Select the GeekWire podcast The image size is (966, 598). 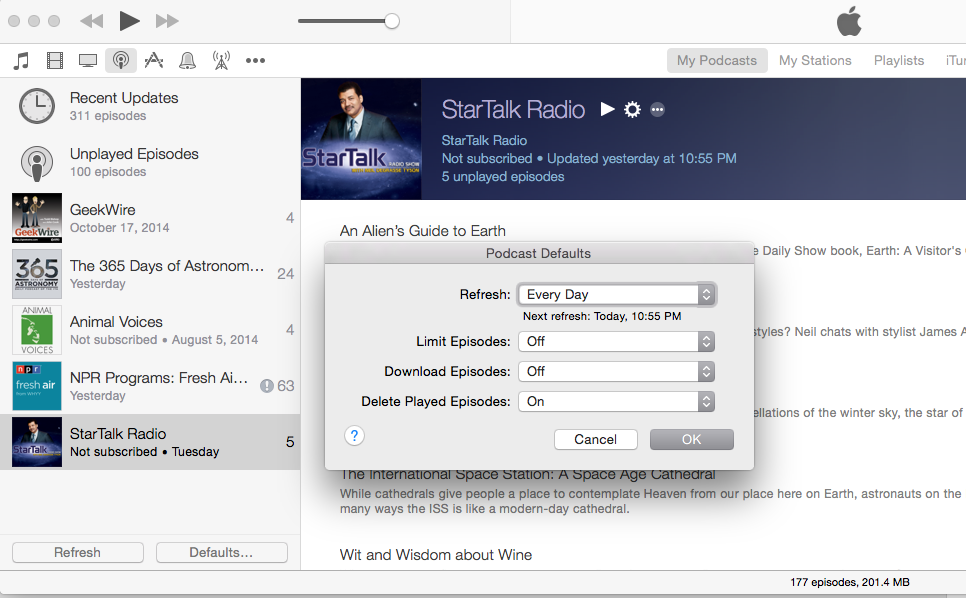pyautogui.click(x=150, y=218)
